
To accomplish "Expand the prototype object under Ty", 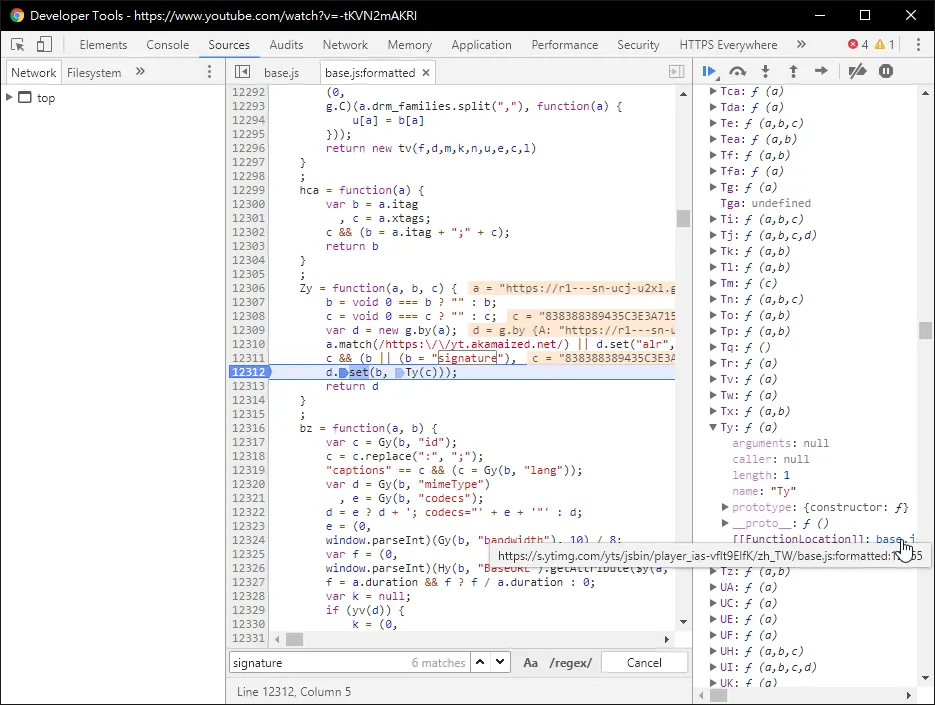I will pyautogui.click(x=725, y=507).
